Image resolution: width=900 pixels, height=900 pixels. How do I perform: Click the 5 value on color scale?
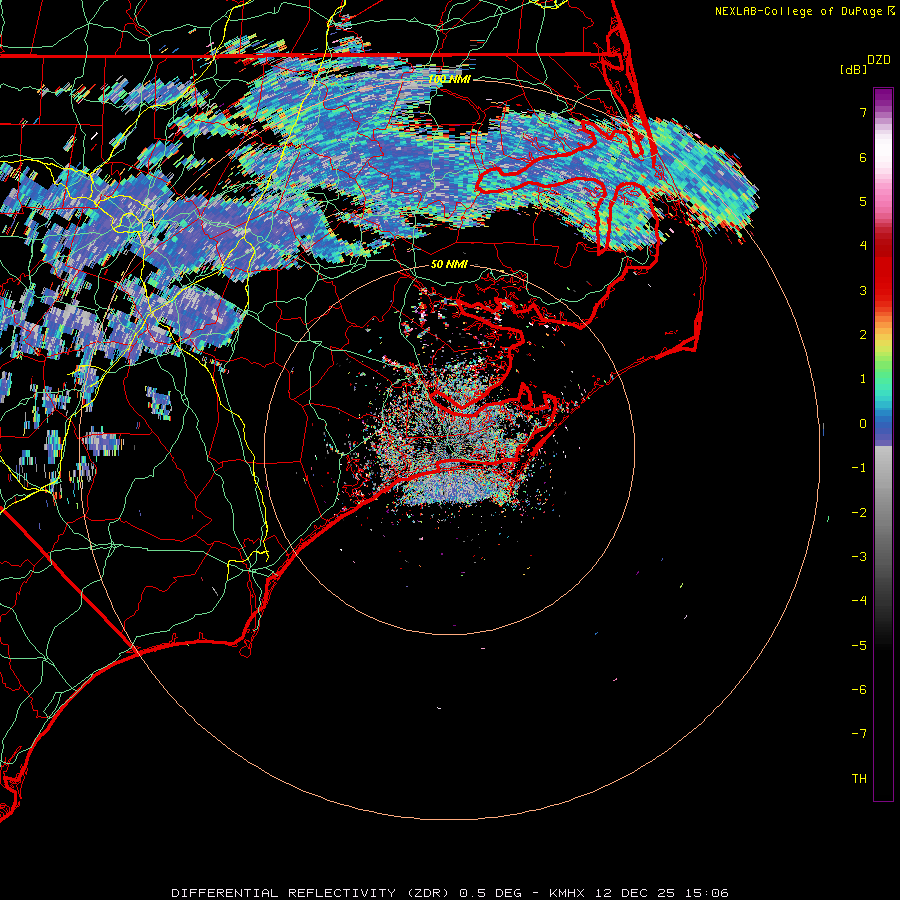click(863, 201)
